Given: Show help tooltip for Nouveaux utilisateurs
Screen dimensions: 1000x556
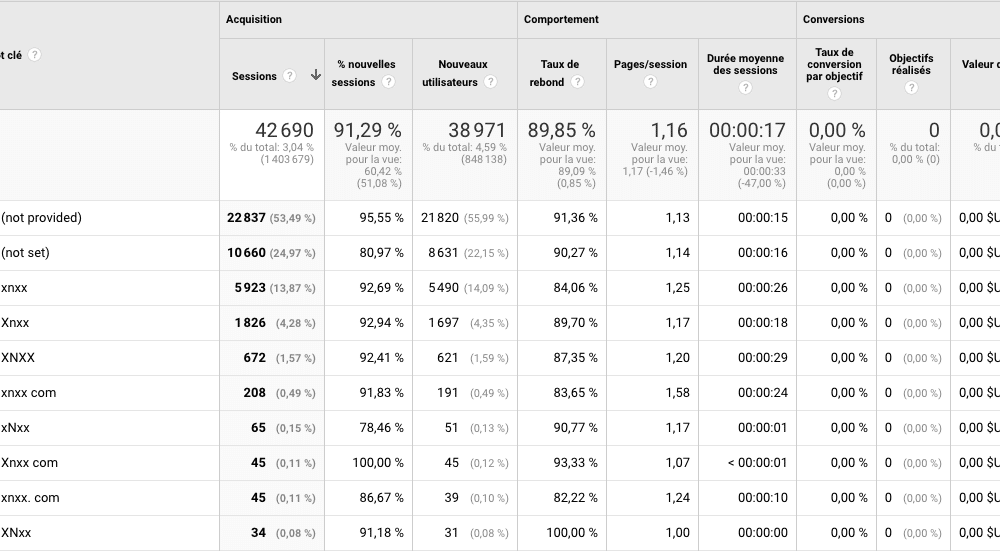Looking at the screenshot, I should pos(490,83).
